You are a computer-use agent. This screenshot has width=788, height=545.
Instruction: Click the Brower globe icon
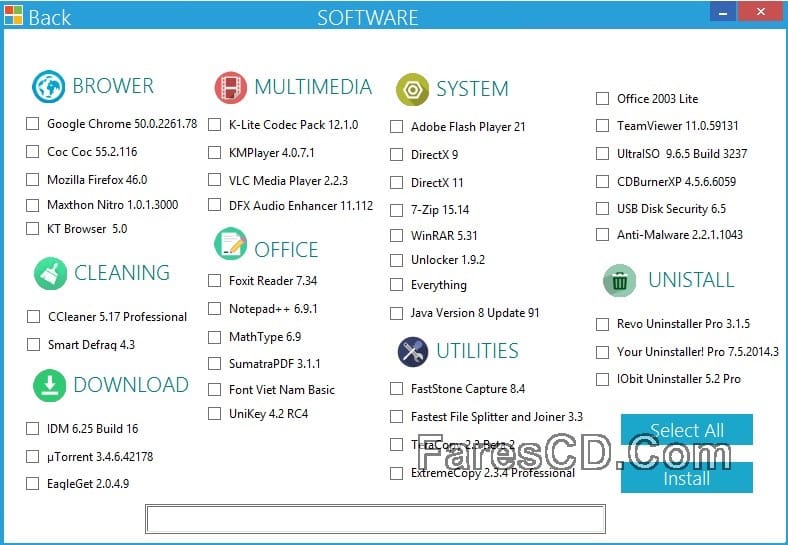coord(48,86)
